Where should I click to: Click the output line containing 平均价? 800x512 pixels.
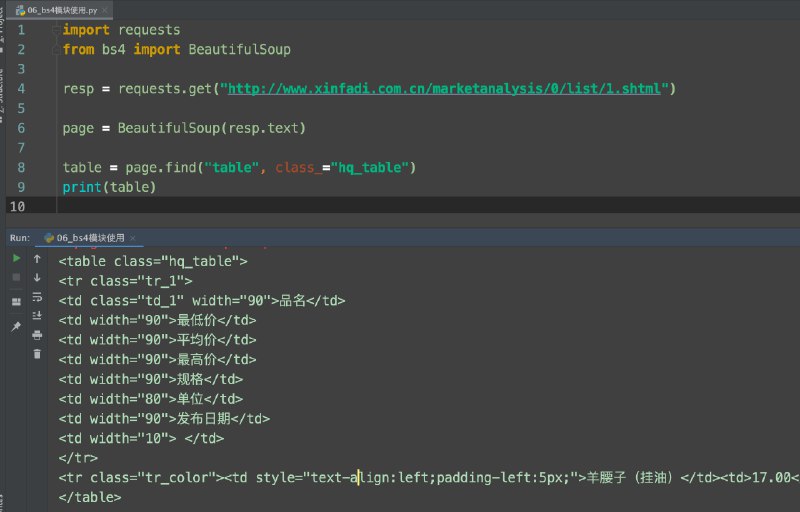157,340
